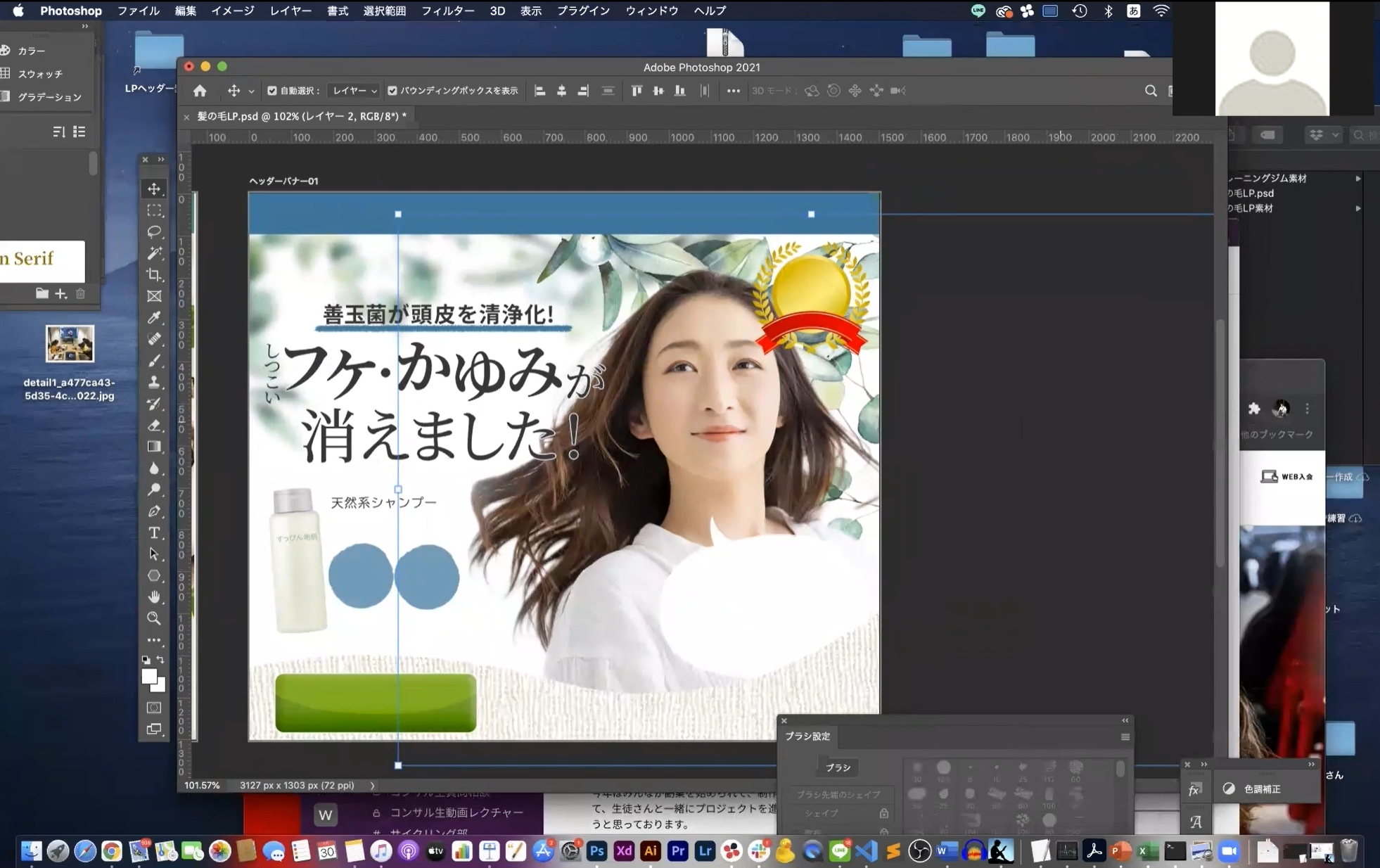
Task: Swap foreground and background colors
Action: click(x=161, y=660)
